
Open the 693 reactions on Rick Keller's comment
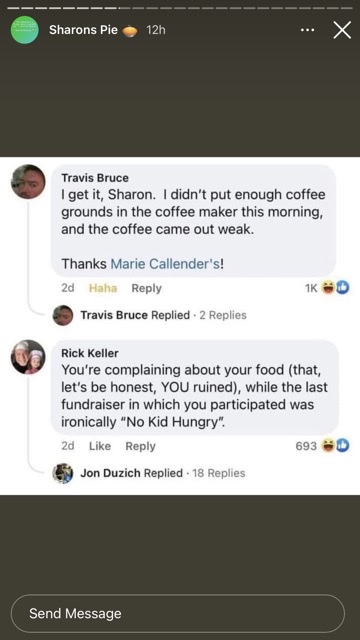pos(322,446)
